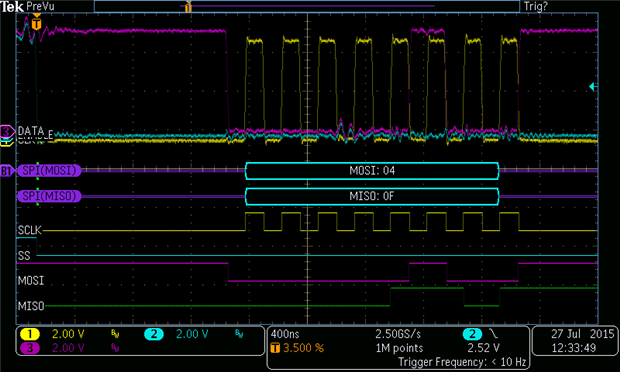The width and height of the screenshot is (620, 372).
Task: Click the channel 3 2.00 V scale readout
Action: (x=68, y=348)
